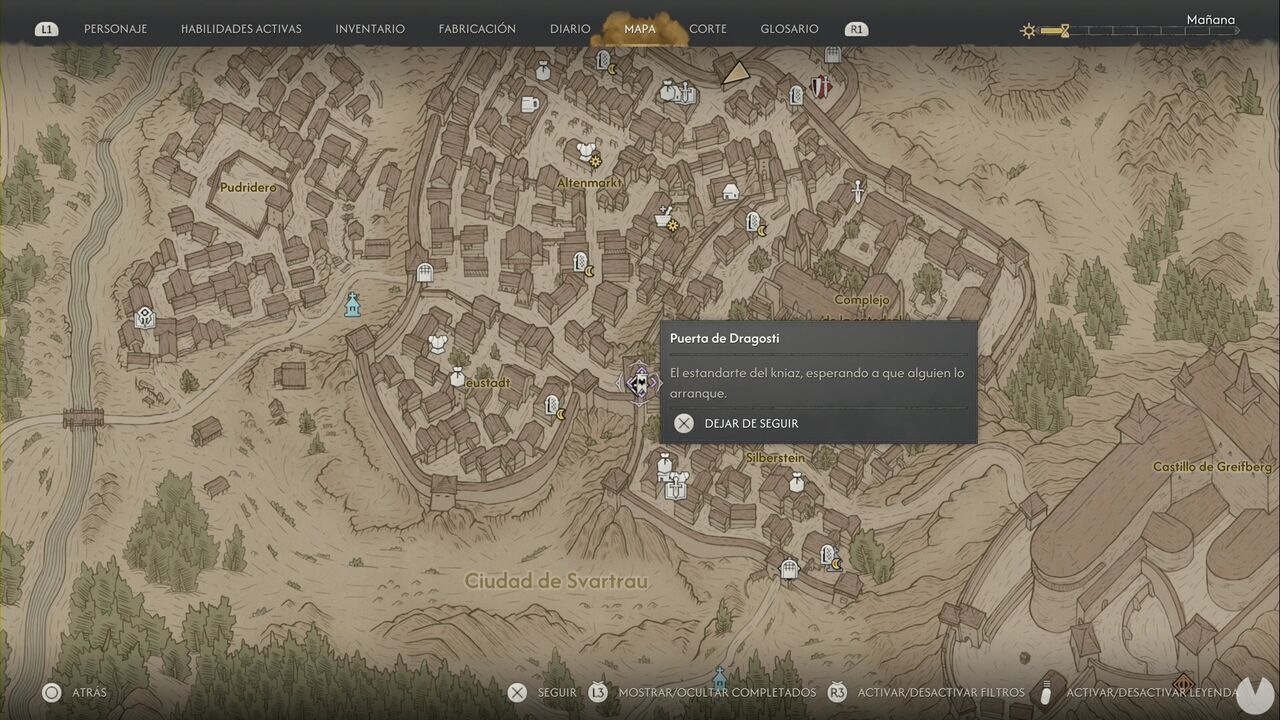Select the red and white shield marker
Viewport: 1280px width, 720px height.
822,87
